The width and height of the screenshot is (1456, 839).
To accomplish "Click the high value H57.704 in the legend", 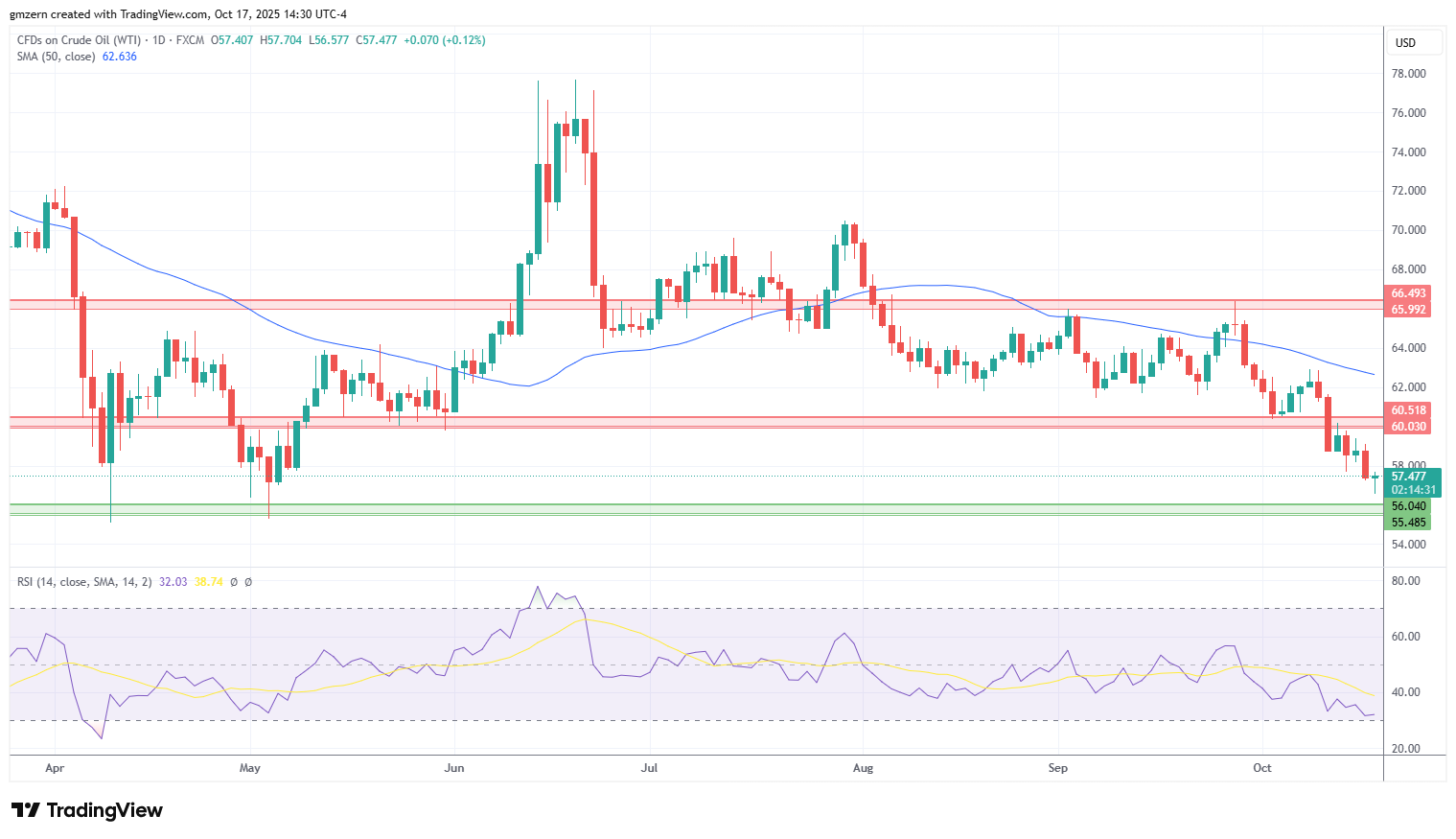I will (281, 40).
